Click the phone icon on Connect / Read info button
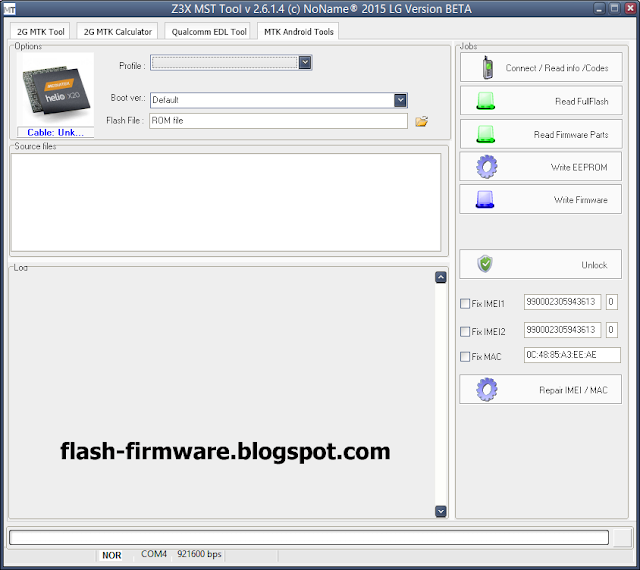 (x=487, y=67)
